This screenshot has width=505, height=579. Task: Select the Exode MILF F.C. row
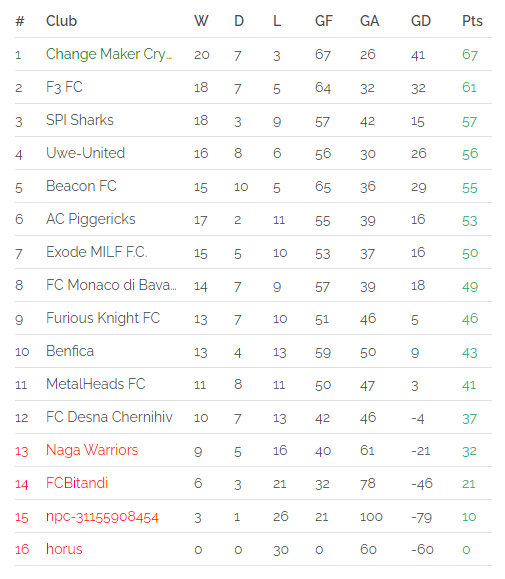tap(253, 252)
